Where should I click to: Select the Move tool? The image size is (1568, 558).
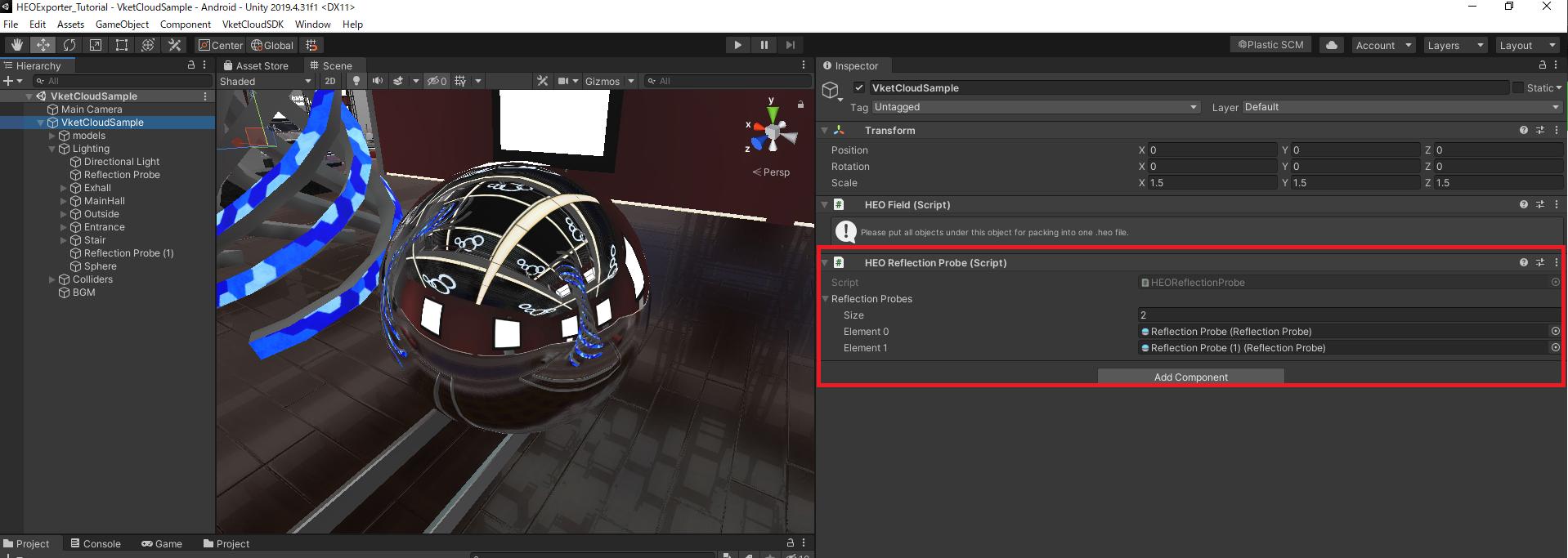pyautogui.click(x=43, y=45)
